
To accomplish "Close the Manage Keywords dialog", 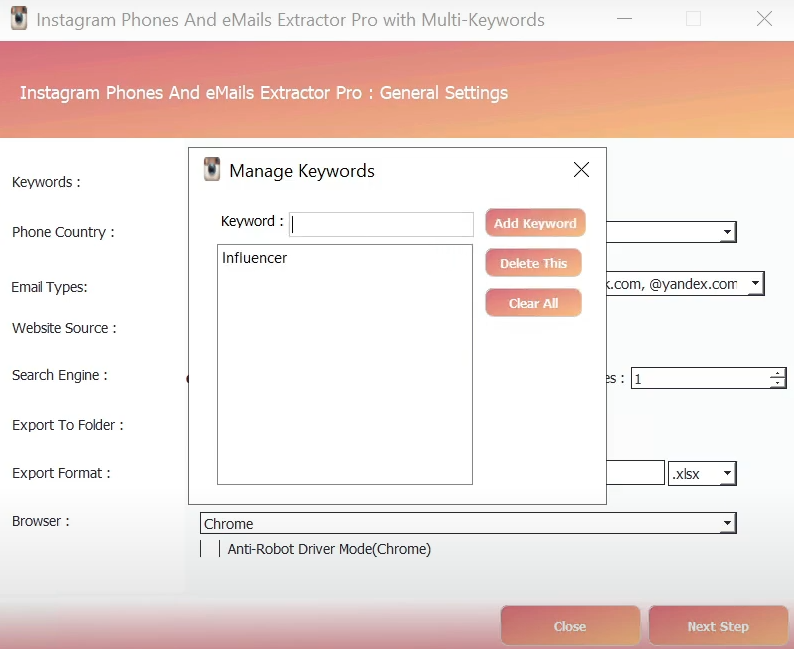I will pyautogui.click(x=581, y=170).
